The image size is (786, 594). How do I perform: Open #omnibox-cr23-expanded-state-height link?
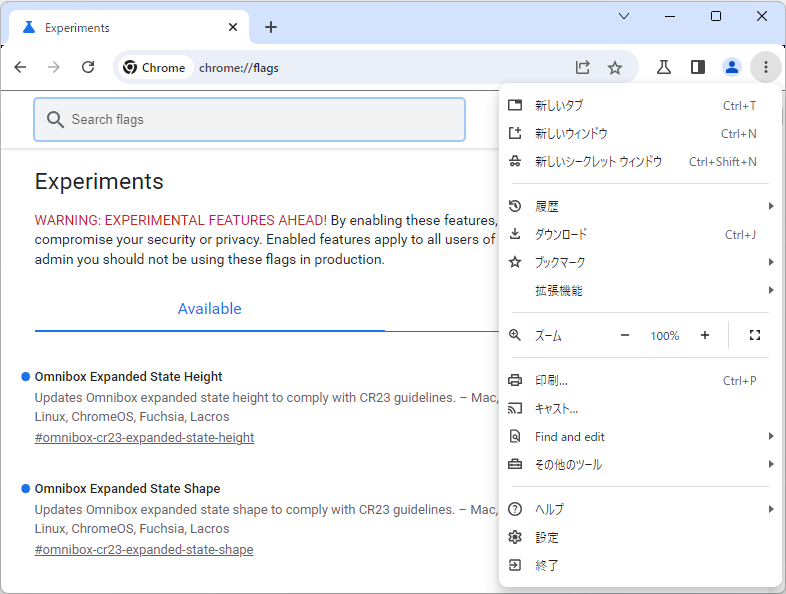[x=144, y=437]
